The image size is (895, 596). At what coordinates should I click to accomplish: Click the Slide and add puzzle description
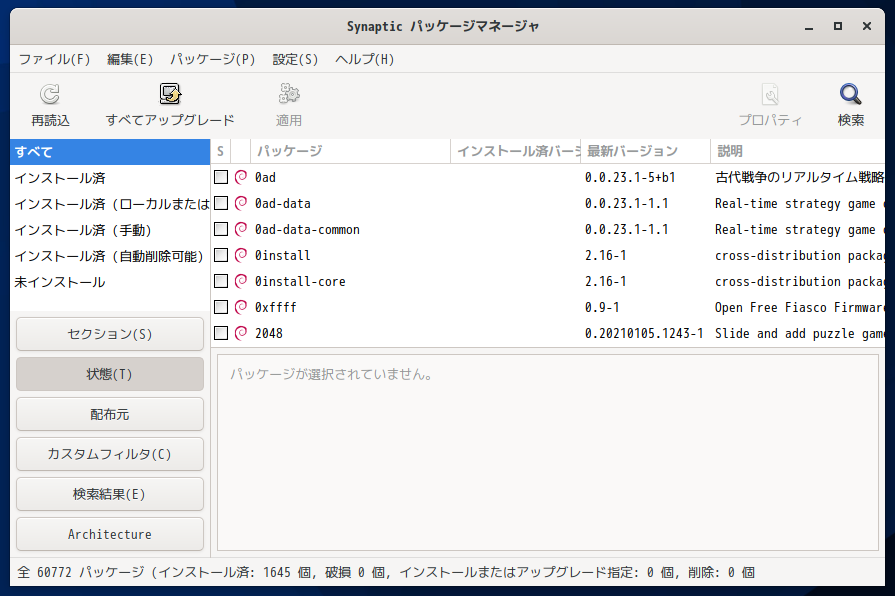click(800, 333)
